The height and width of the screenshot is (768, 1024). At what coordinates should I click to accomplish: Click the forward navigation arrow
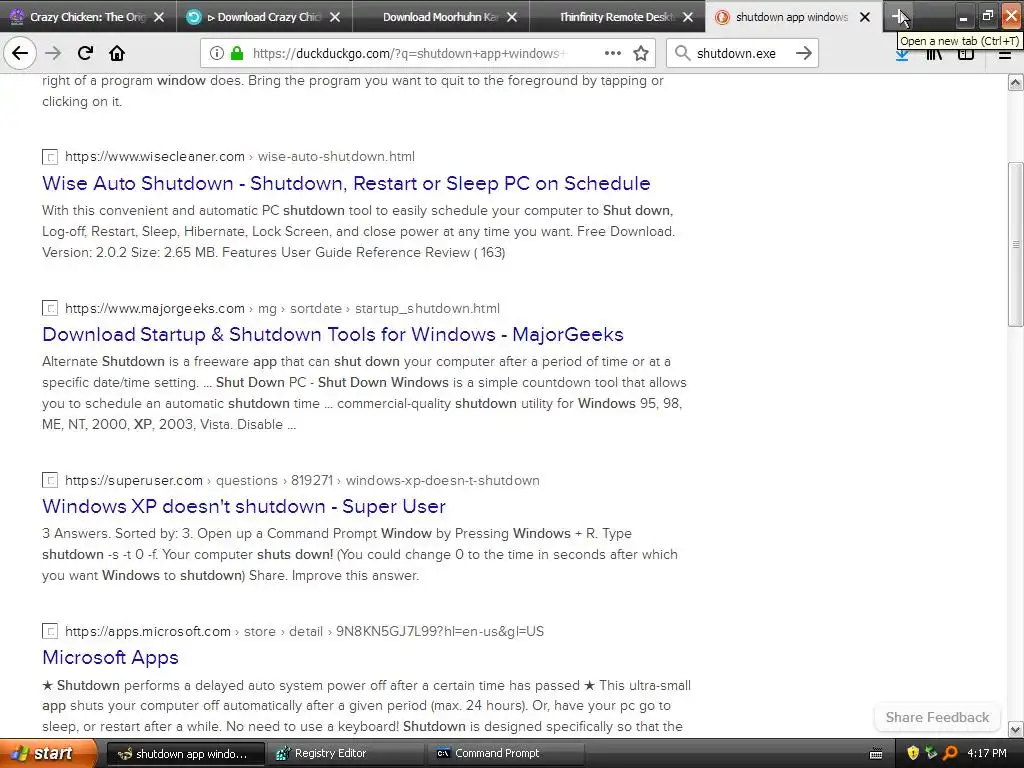[54, 53]
